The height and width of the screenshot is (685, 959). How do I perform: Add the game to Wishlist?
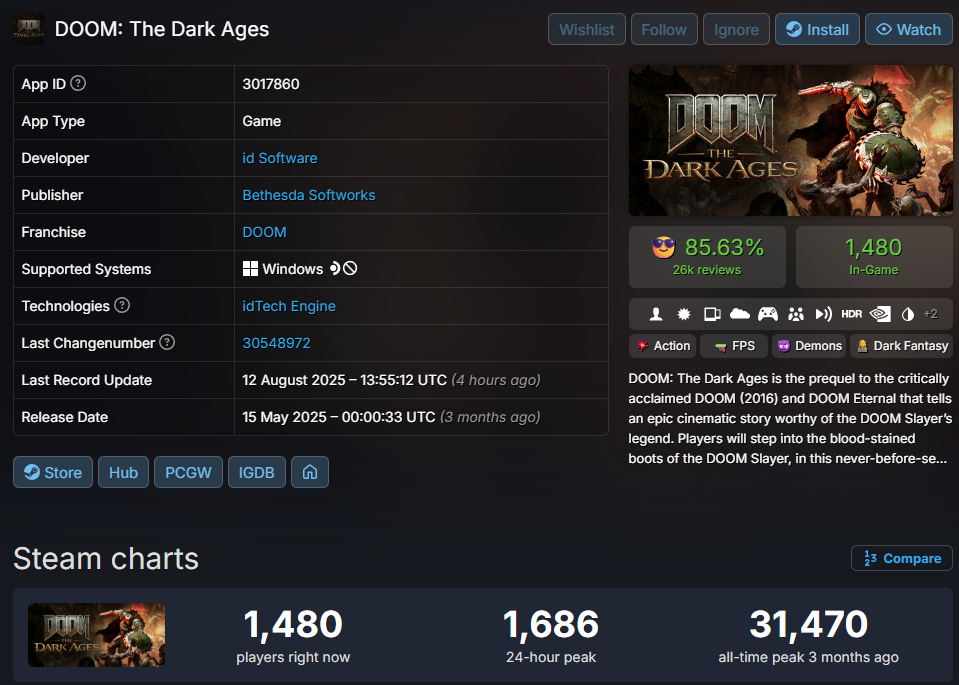(x=587, y=29)
